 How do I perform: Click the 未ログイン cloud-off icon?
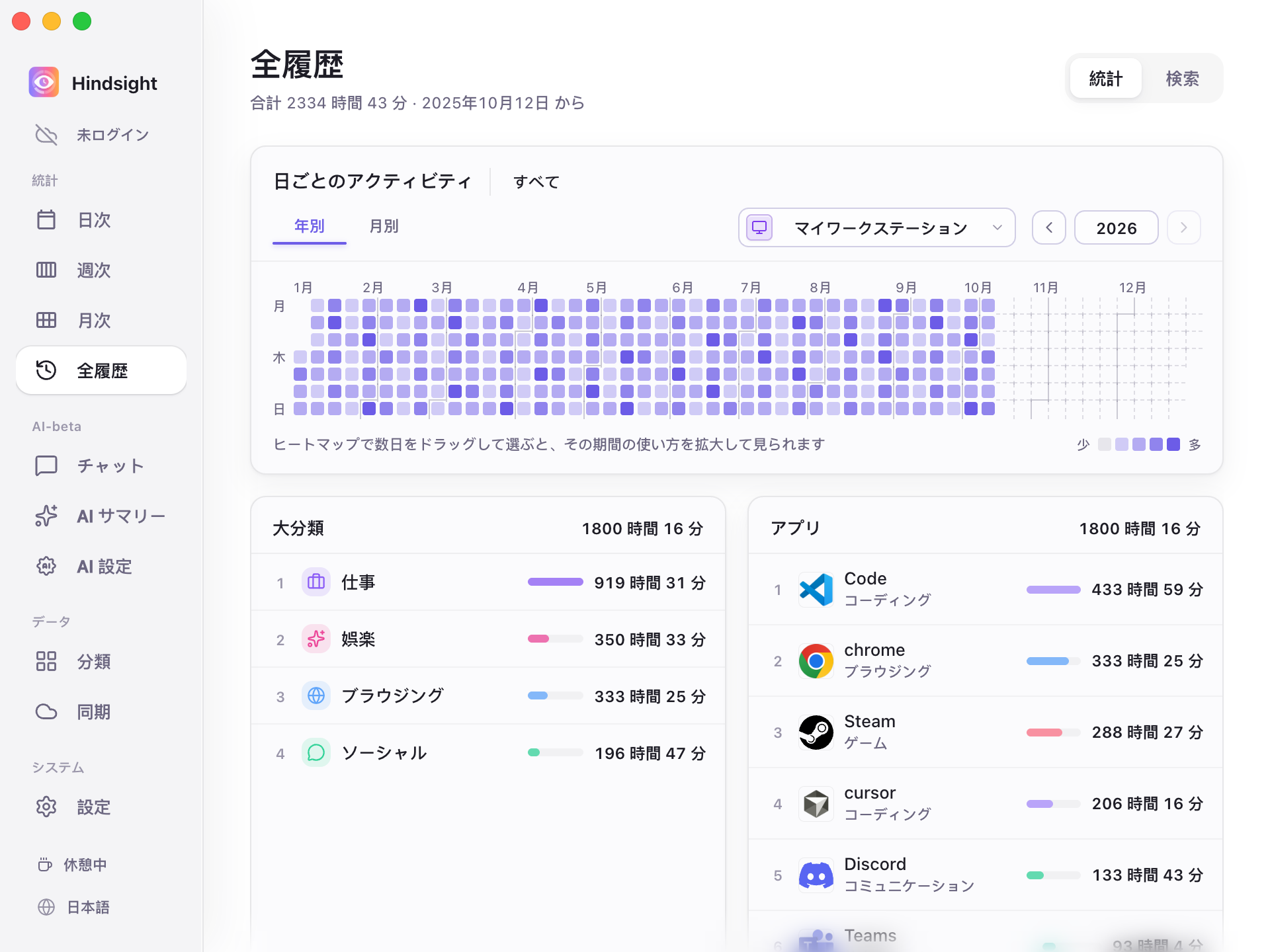(46, 135)
